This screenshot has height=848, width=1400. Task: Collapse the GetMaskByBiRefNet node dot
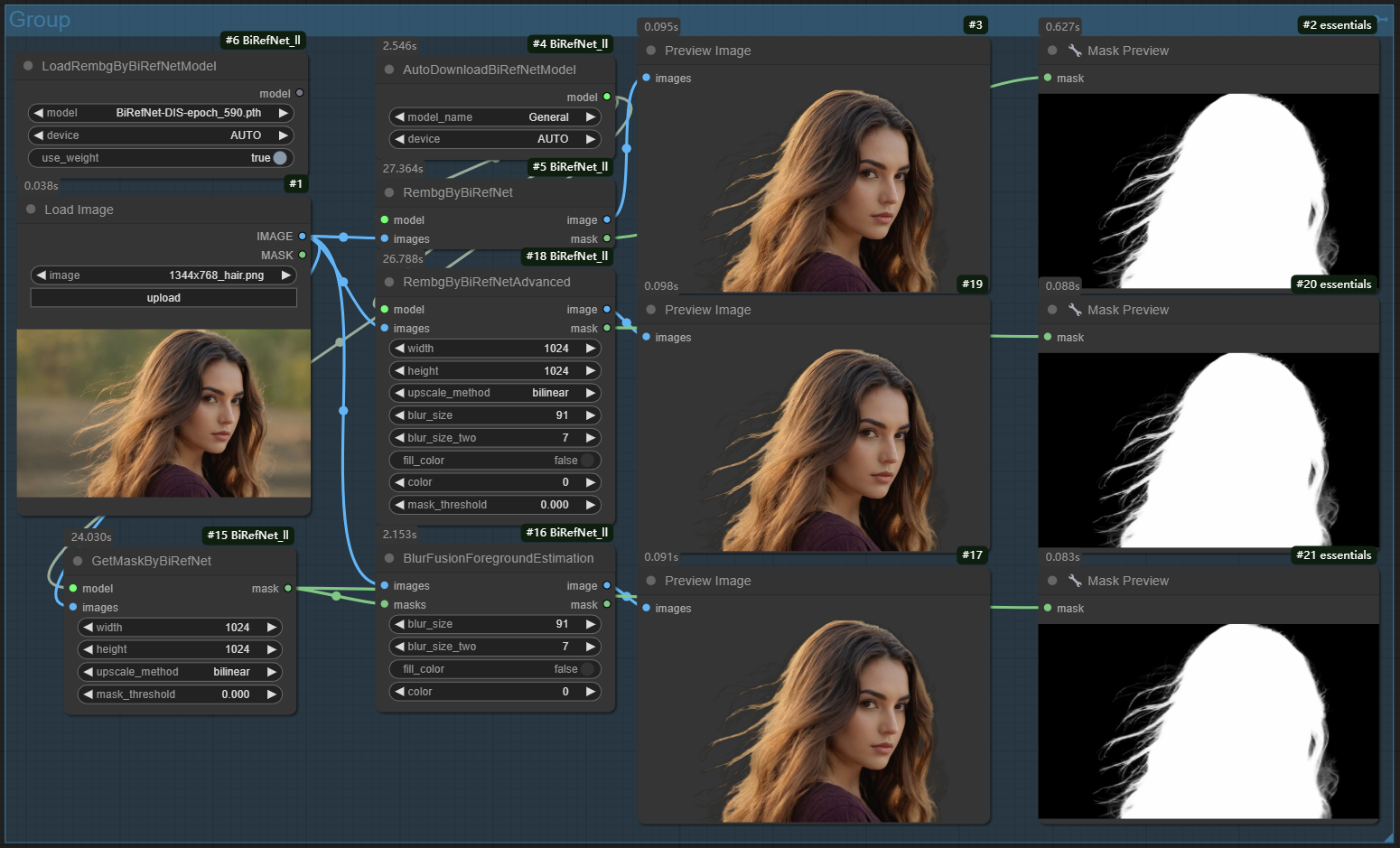point(78,561)
